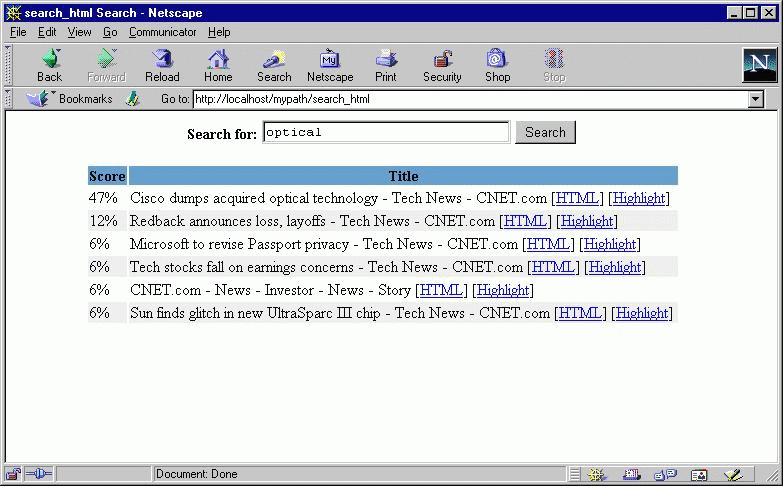Open My Netscape from the toolbar
783x486 pixels.
tap(330, 65)
